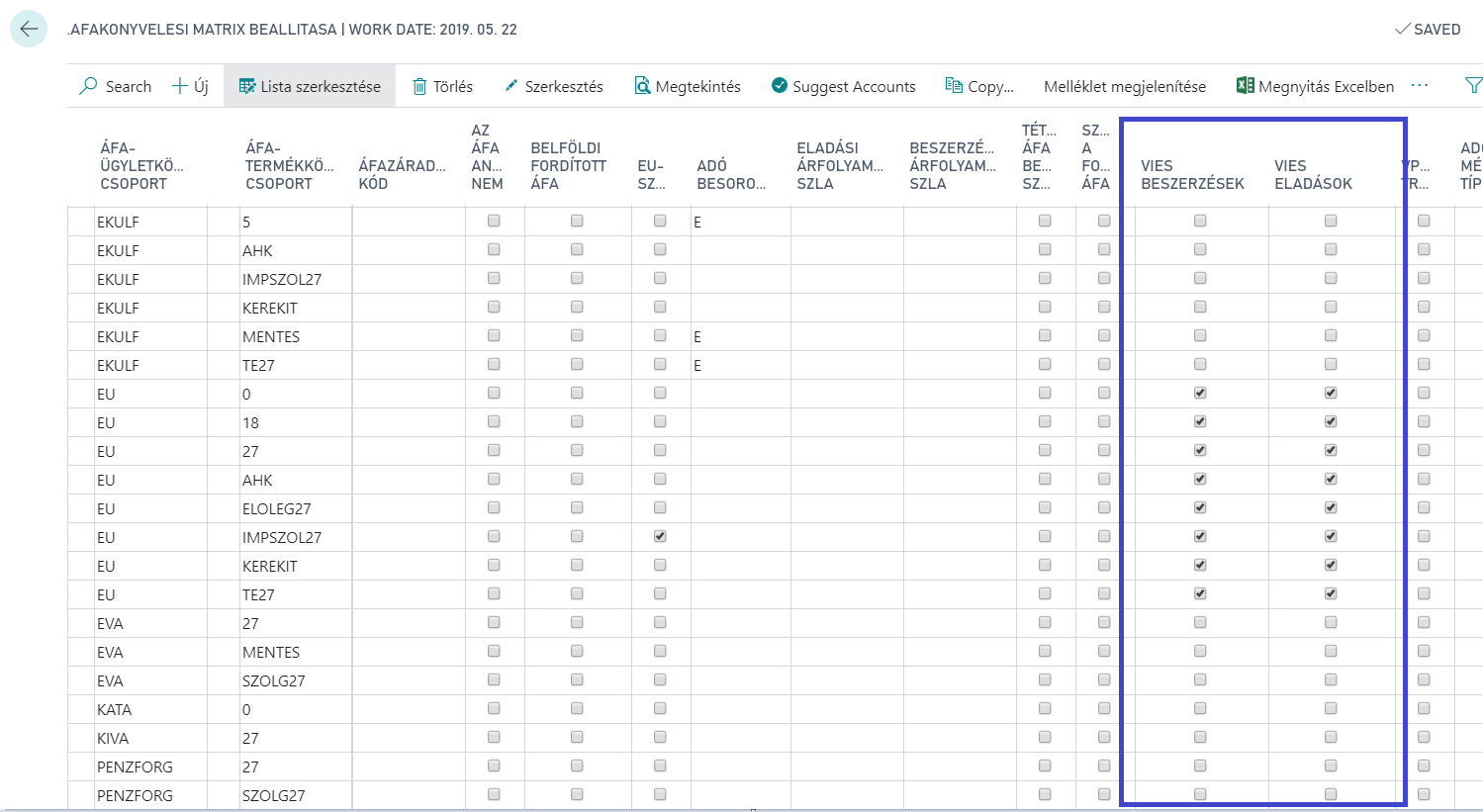Open ÁFAZÁRAD... KÓD column header

click(402, 174)
